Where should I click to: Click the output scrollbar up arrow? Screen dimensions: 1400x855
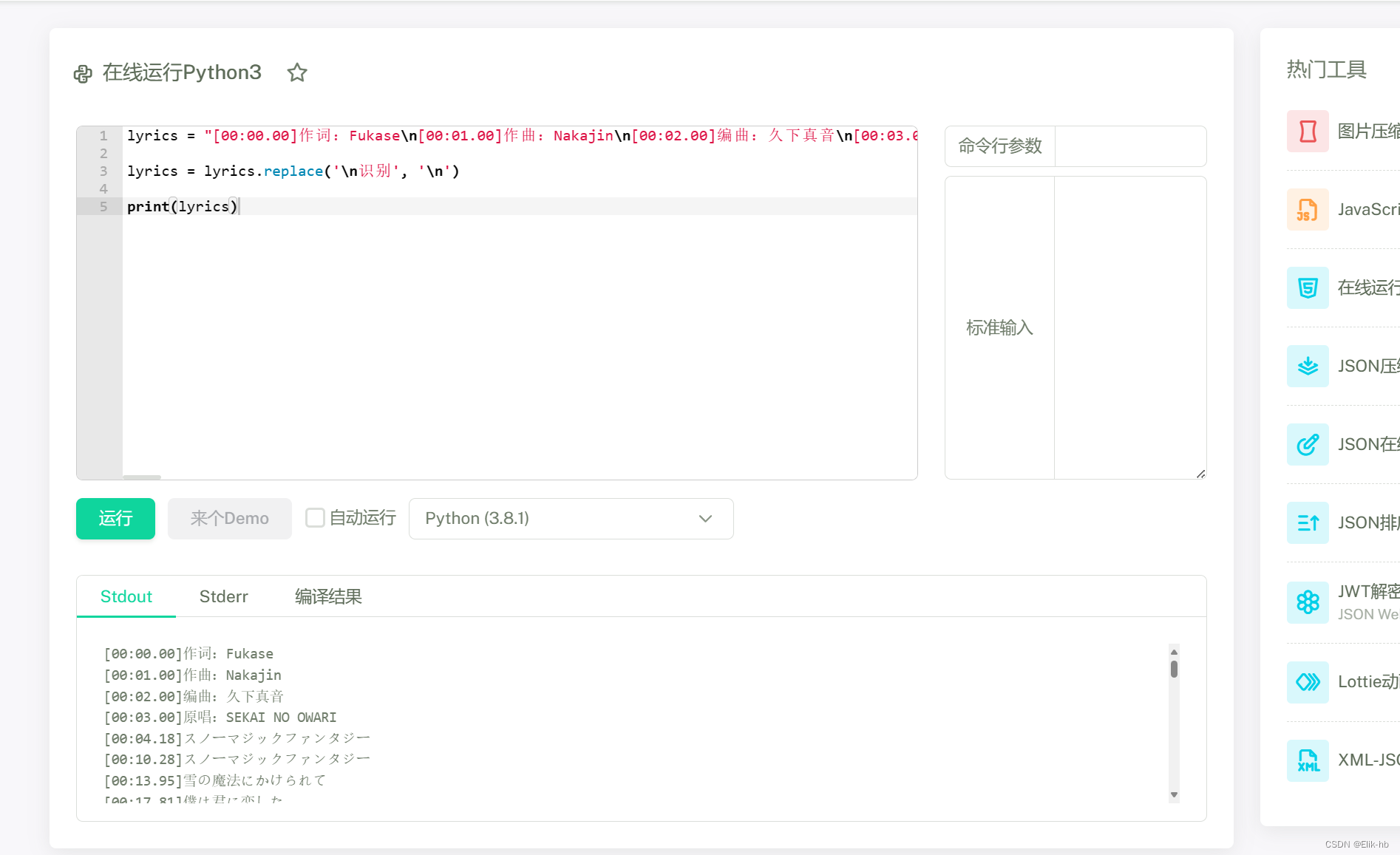click(1174, 652)
